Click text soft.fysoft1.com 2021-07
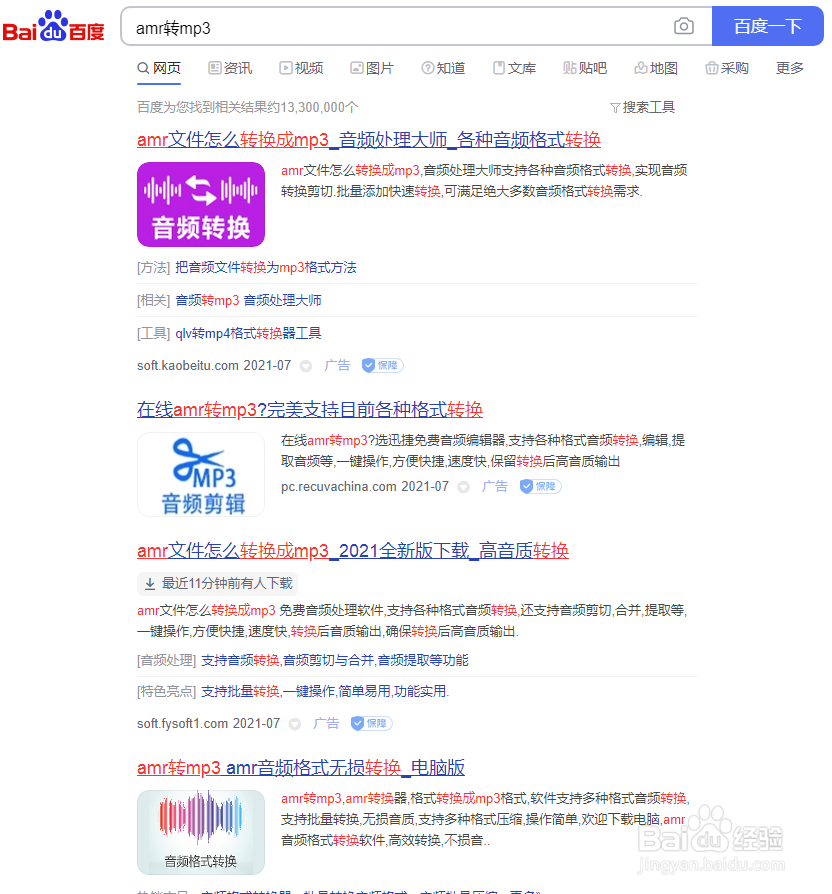Viewport: 832px width, 894px height. pos(209,724)
